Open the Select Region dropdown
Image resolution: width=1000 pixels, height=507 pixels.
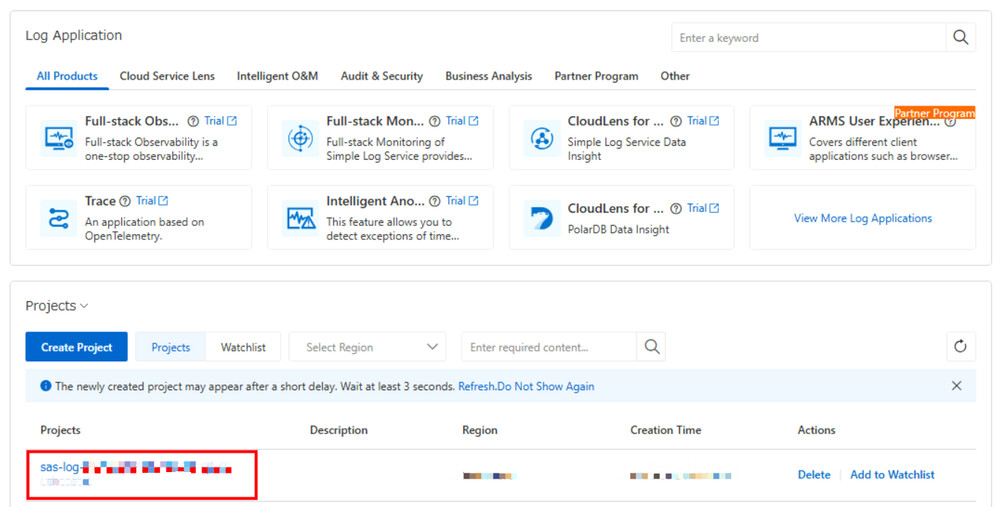point(367,347)
